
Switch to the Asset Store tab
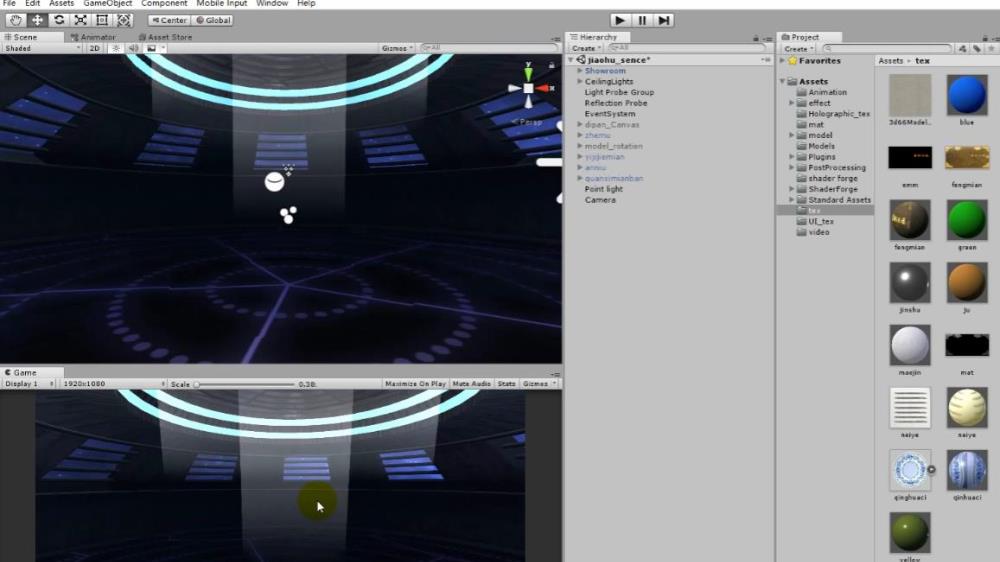click(x=168, y=37)
